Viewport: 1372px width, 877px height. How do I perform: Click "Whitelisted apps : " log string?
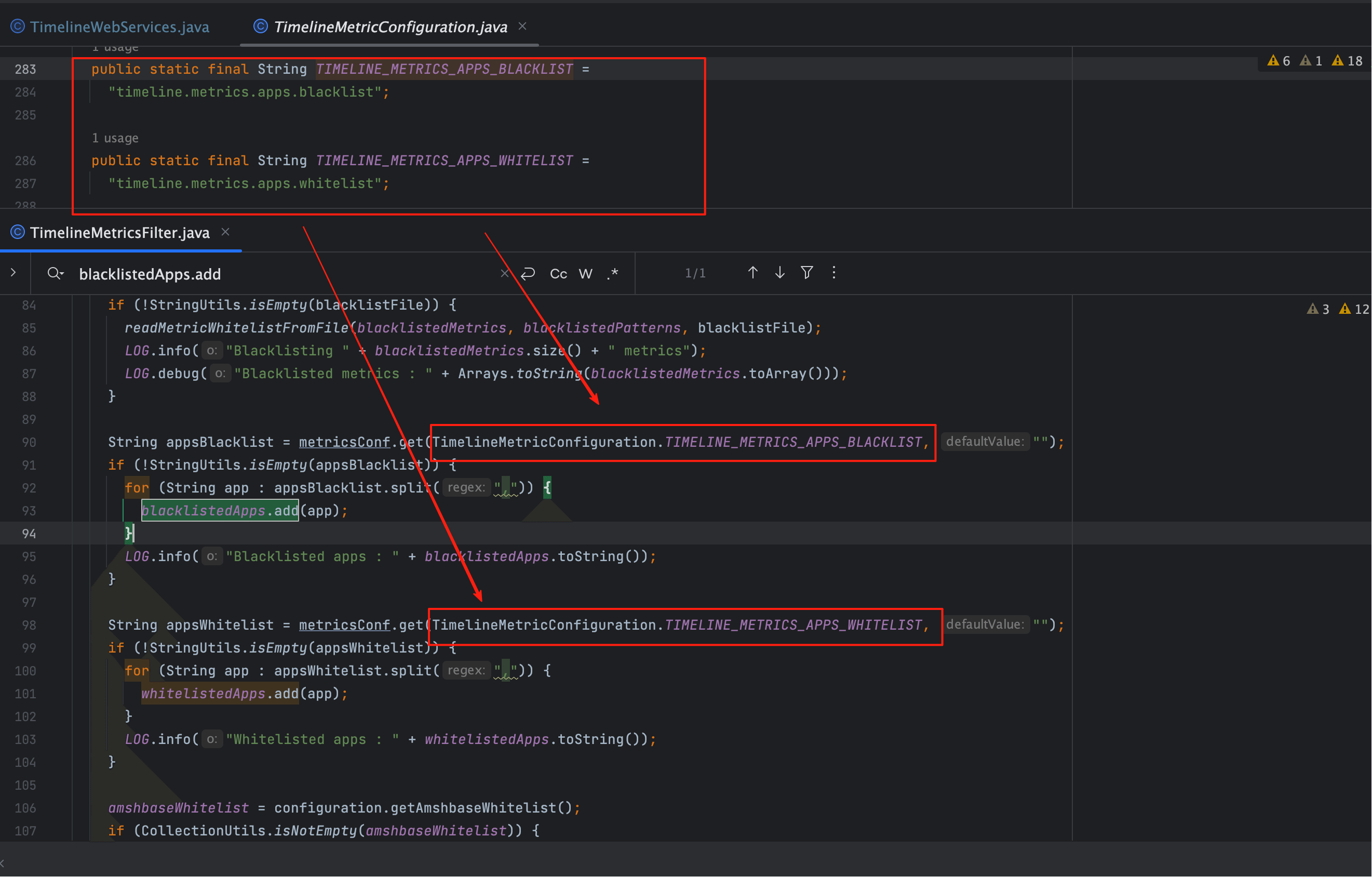[312, 739]
